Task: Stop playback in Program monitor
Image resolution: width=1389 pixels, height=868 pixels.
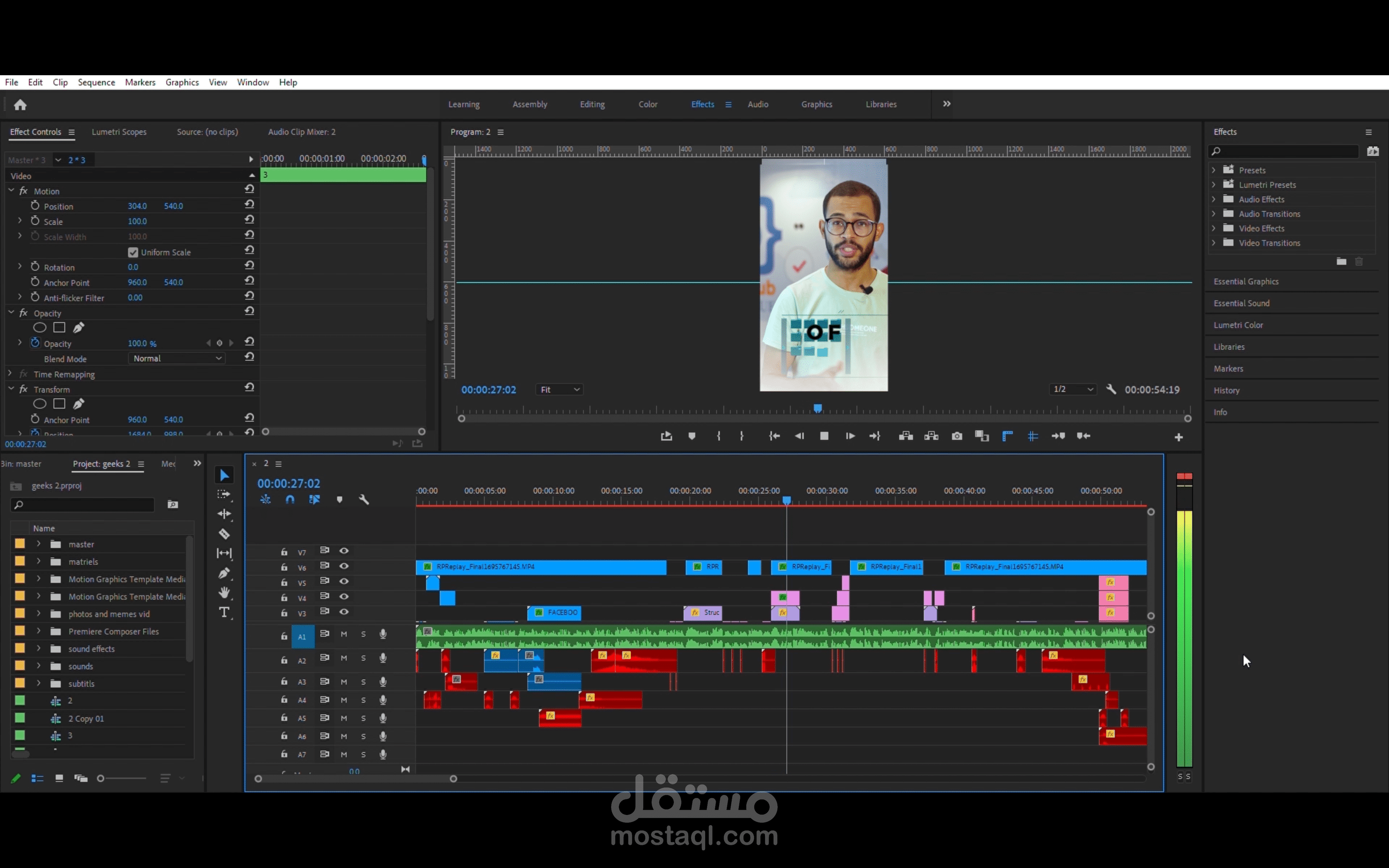Action: pos(824,436)
